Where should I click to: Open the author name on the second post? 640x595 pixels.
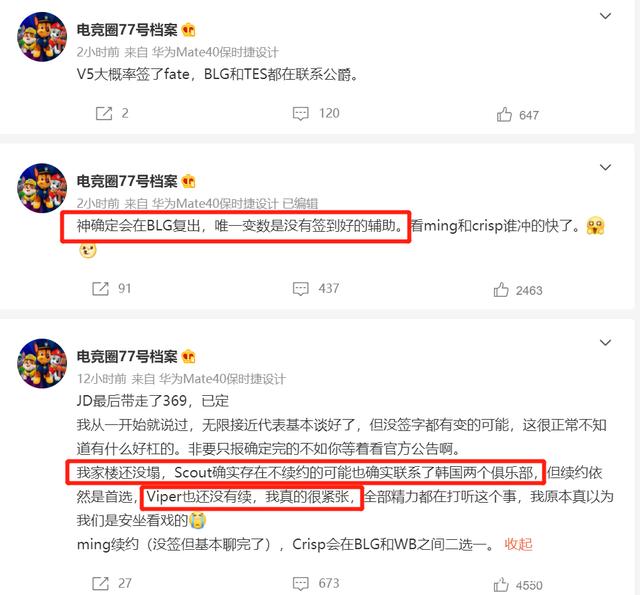click(x=127, y=181)
